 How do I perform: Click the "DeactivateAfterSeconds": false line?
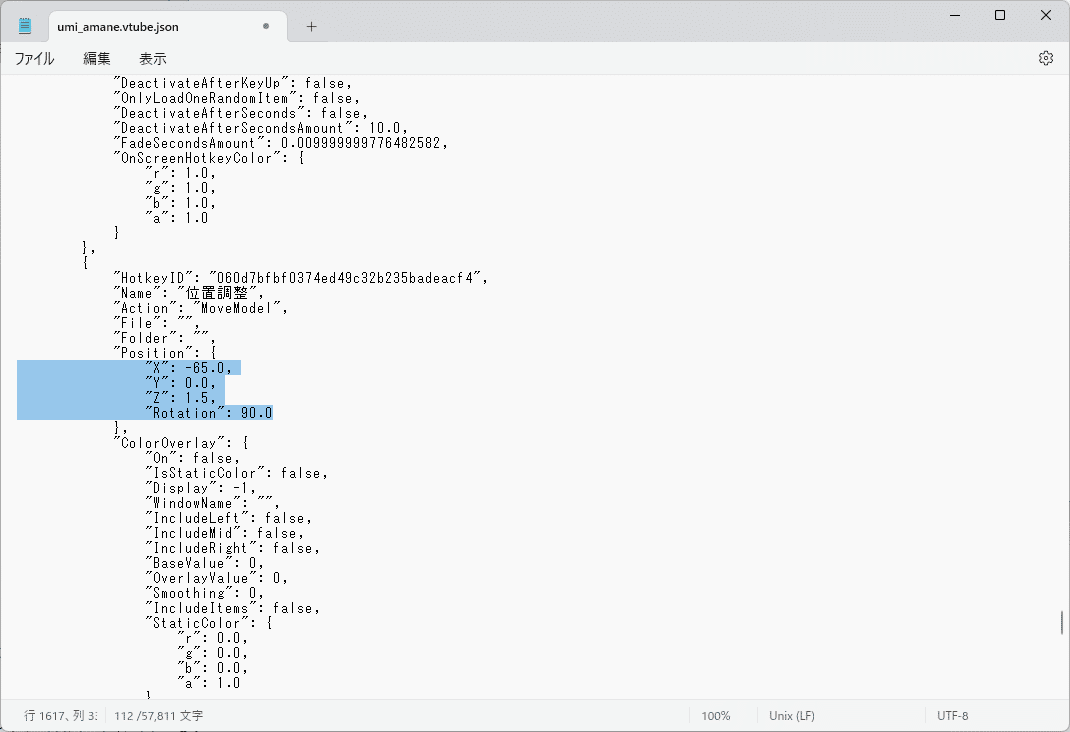[x=241, y=113]
